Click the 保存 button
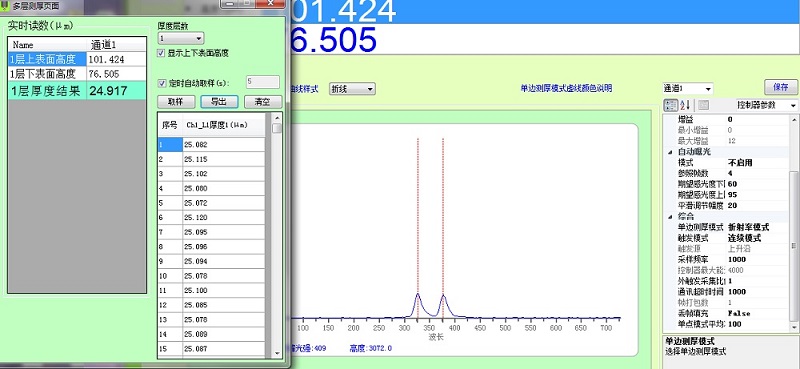Image resolution: width=800 pixels, height=369 pixels. (x=781, y=87)
